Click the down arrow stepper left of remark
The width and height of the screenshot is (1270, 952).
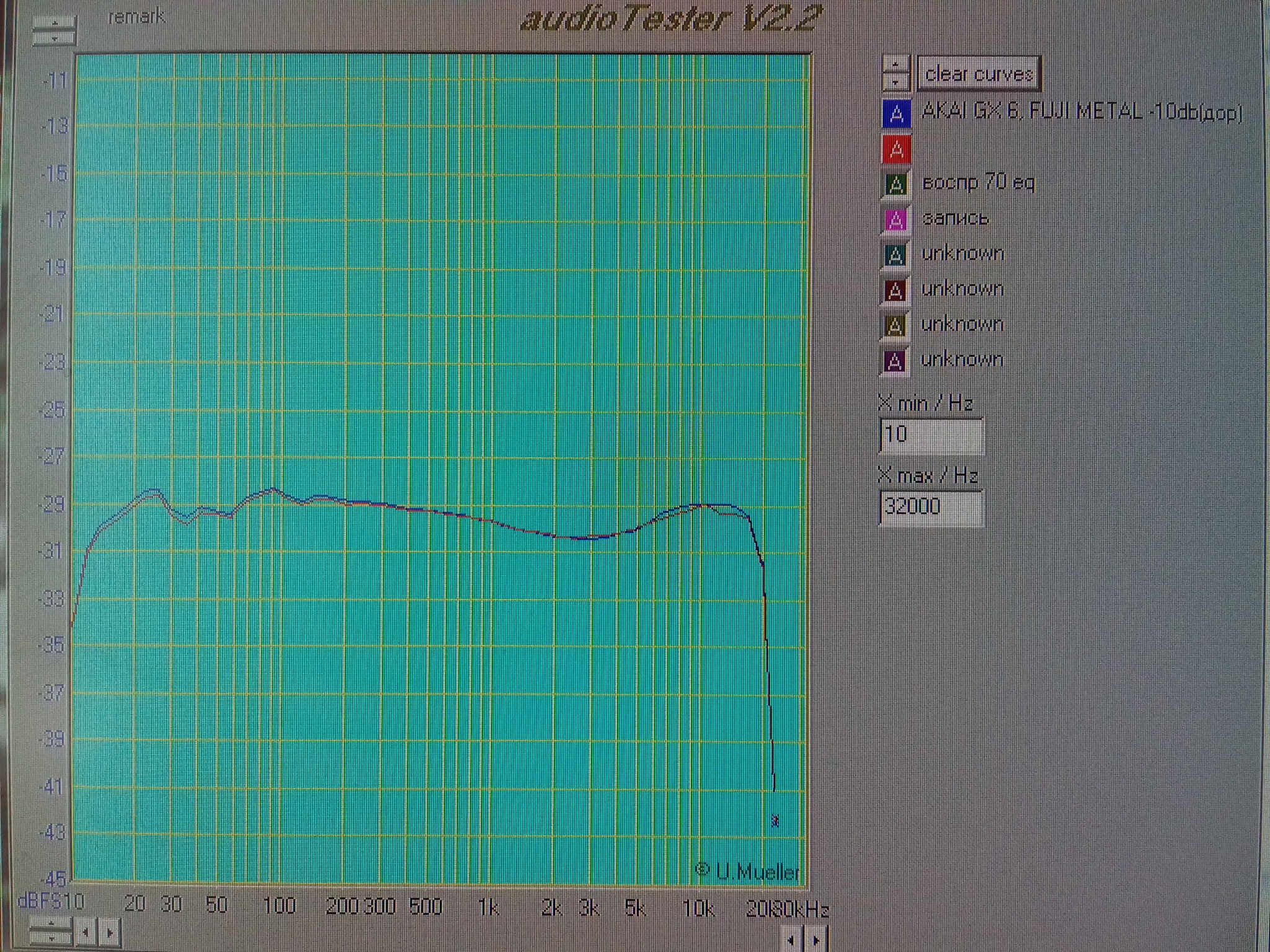click(55, 38)
